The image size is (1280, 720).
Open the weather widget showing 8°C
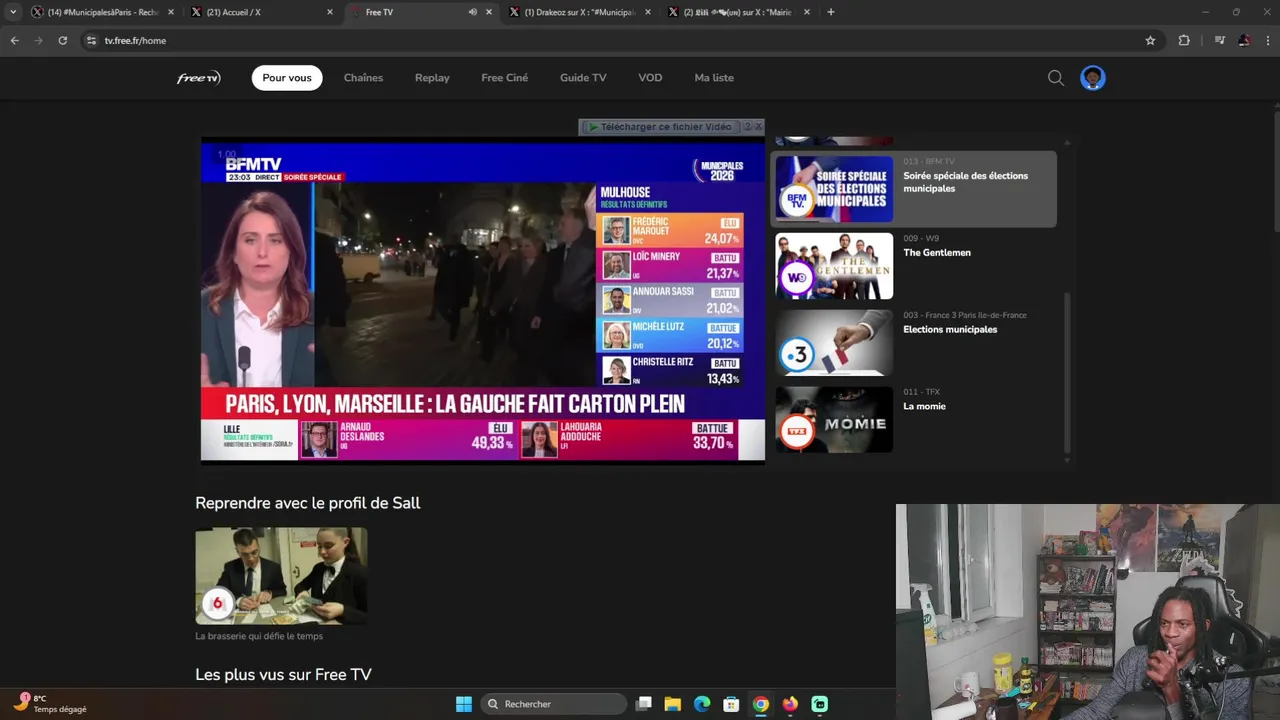tap(50, 703)
